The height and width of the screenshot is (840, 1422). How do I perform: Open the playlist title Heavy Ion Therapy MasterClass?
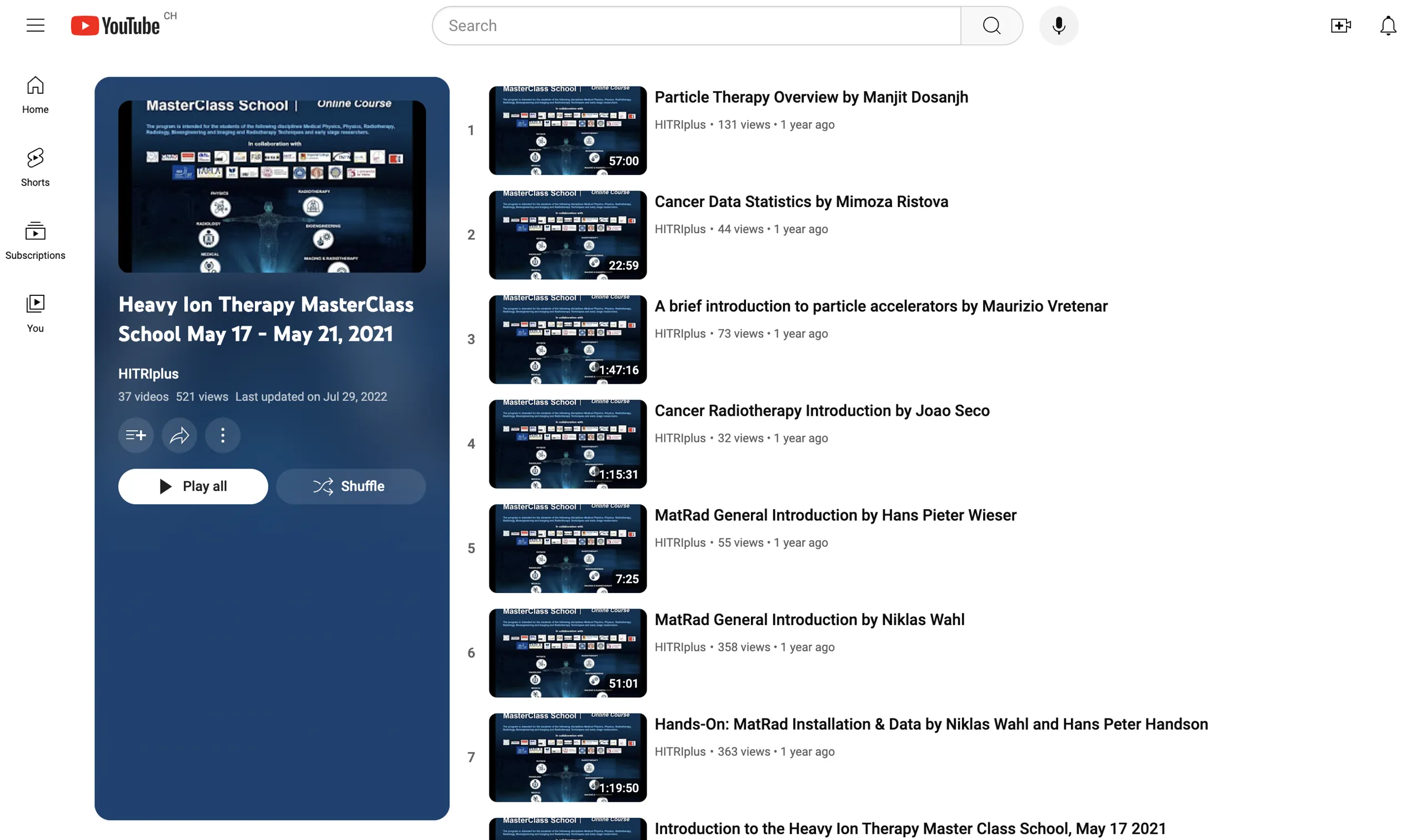tap(266, 319)
